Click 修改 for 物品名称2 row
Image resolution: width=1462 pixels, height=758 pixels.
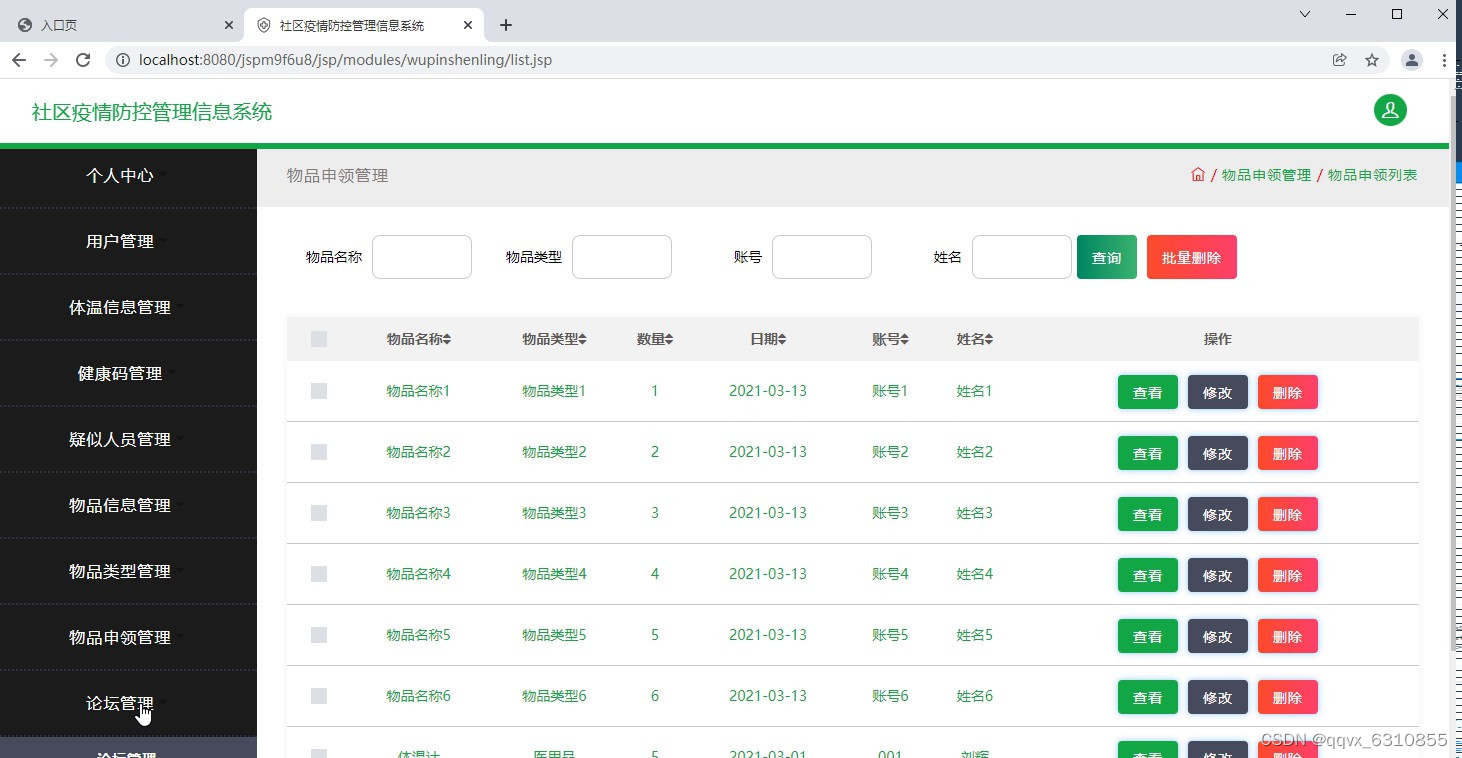pyautogui.click(x=1218, y=453)
